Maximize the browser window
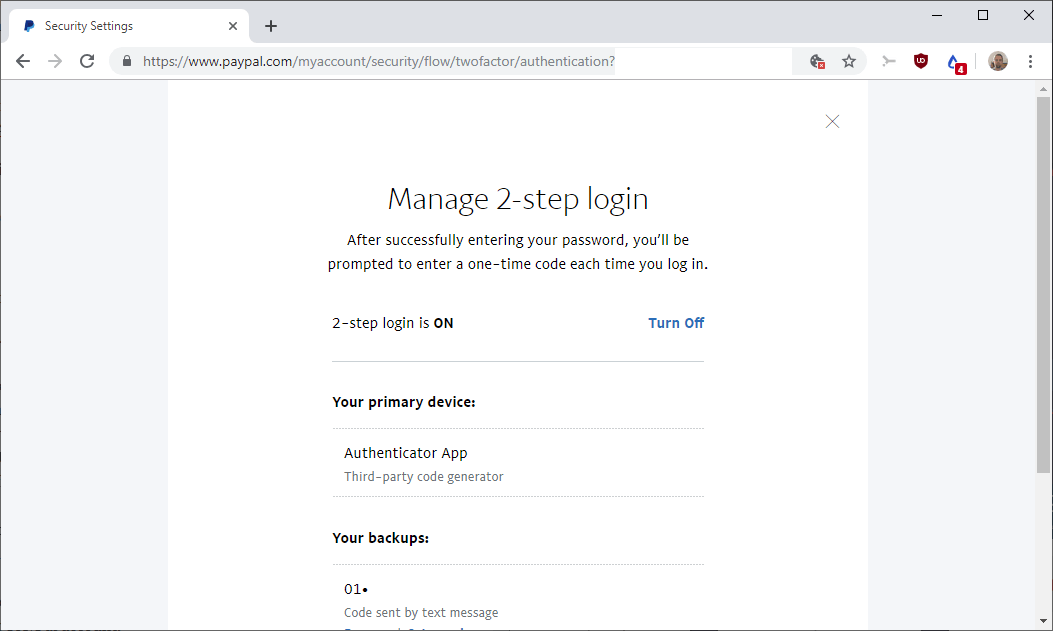 click(x=982, y=15)
